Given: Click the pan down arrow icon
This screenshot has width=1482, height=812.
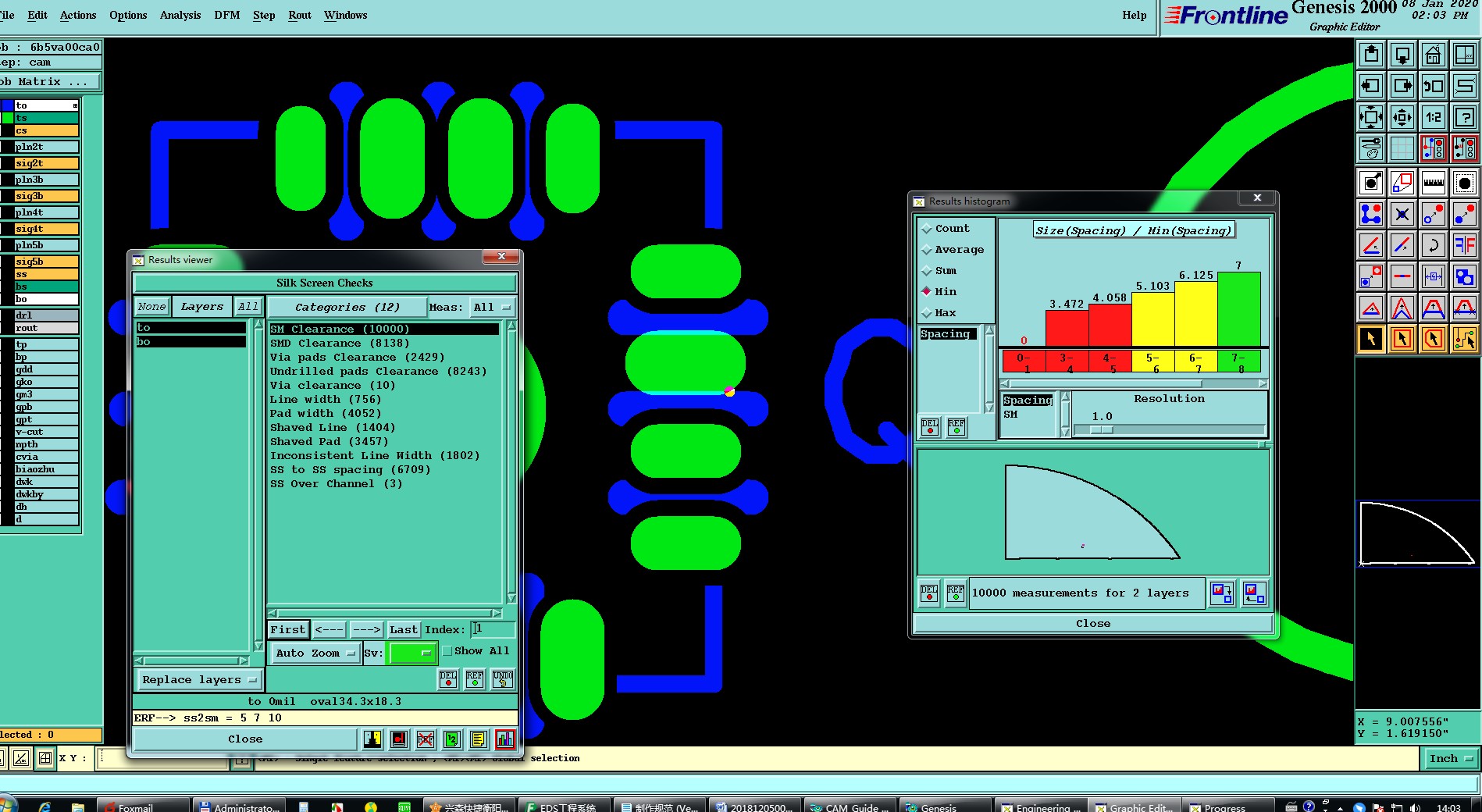Looking at the screenshot, I should [1402, 55].
